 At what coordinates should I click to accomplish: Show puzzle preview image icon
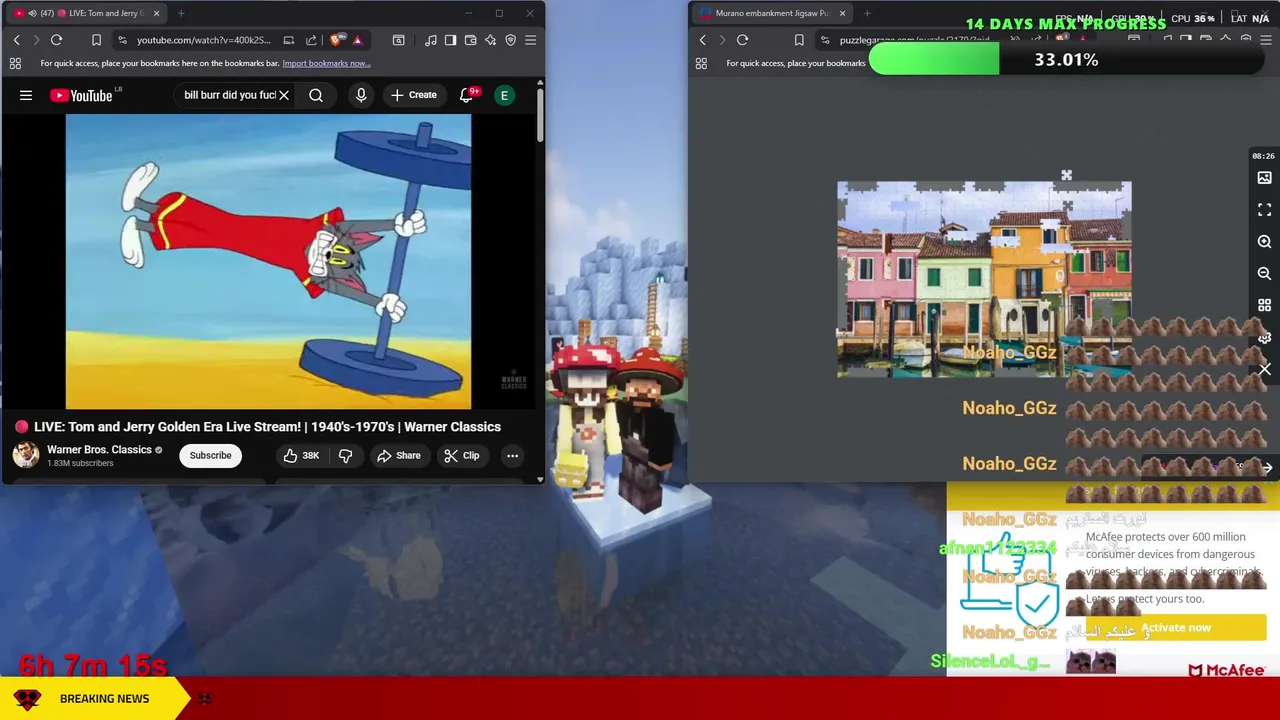pyautogui.click(x=1264, y=178)
